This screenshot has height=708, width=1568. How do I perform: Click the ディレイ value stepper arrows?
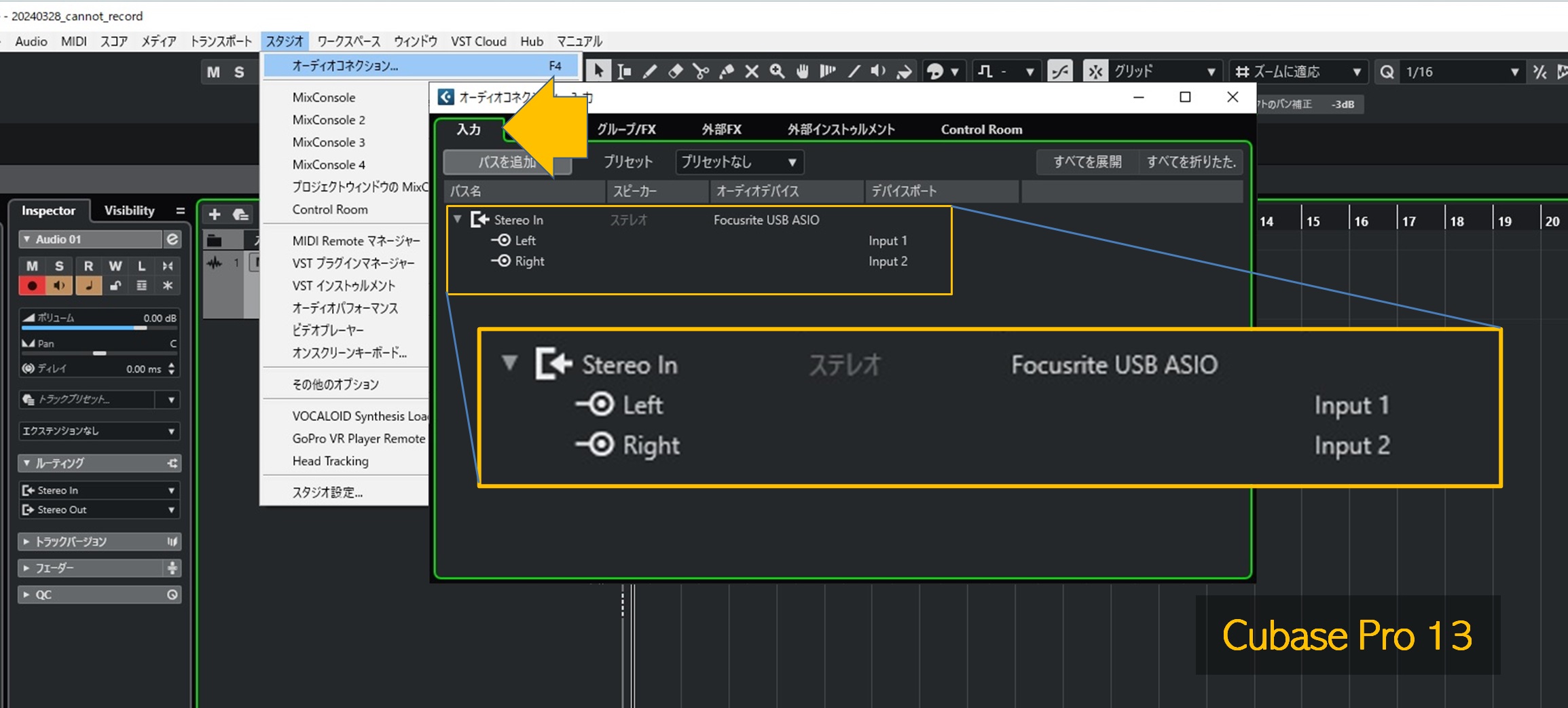point(171,369)
